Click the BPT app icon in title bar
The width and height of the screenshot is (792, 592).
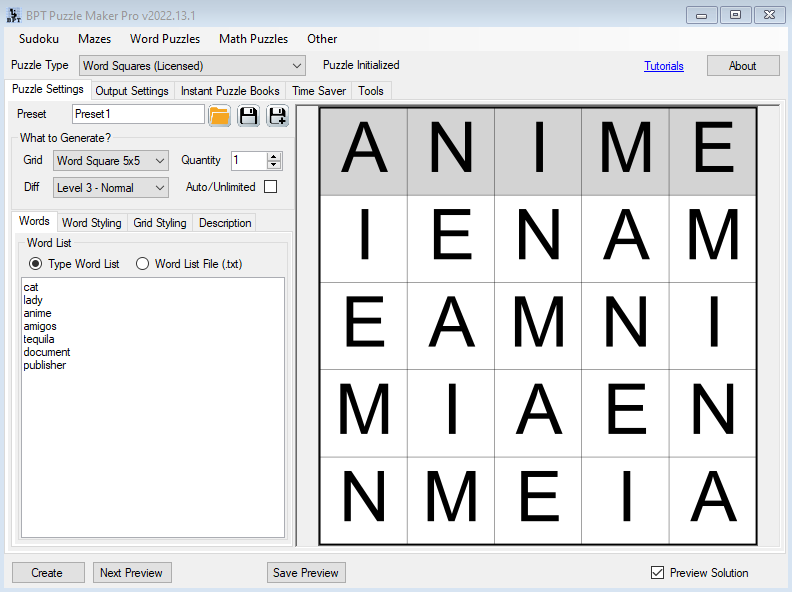point(14,14)
